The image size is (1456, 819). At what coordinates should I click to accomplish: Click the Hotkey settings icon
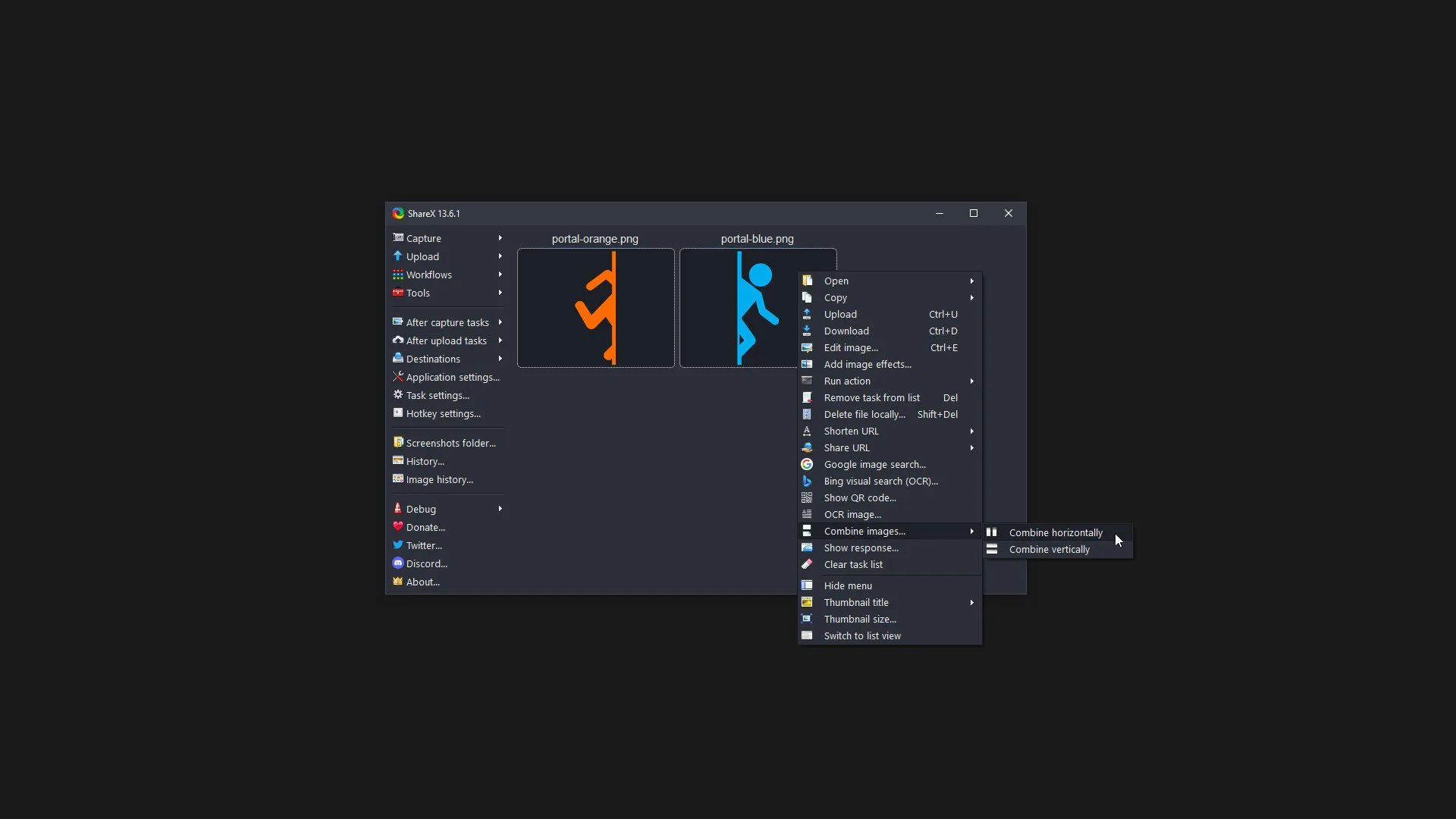point(397,413)
